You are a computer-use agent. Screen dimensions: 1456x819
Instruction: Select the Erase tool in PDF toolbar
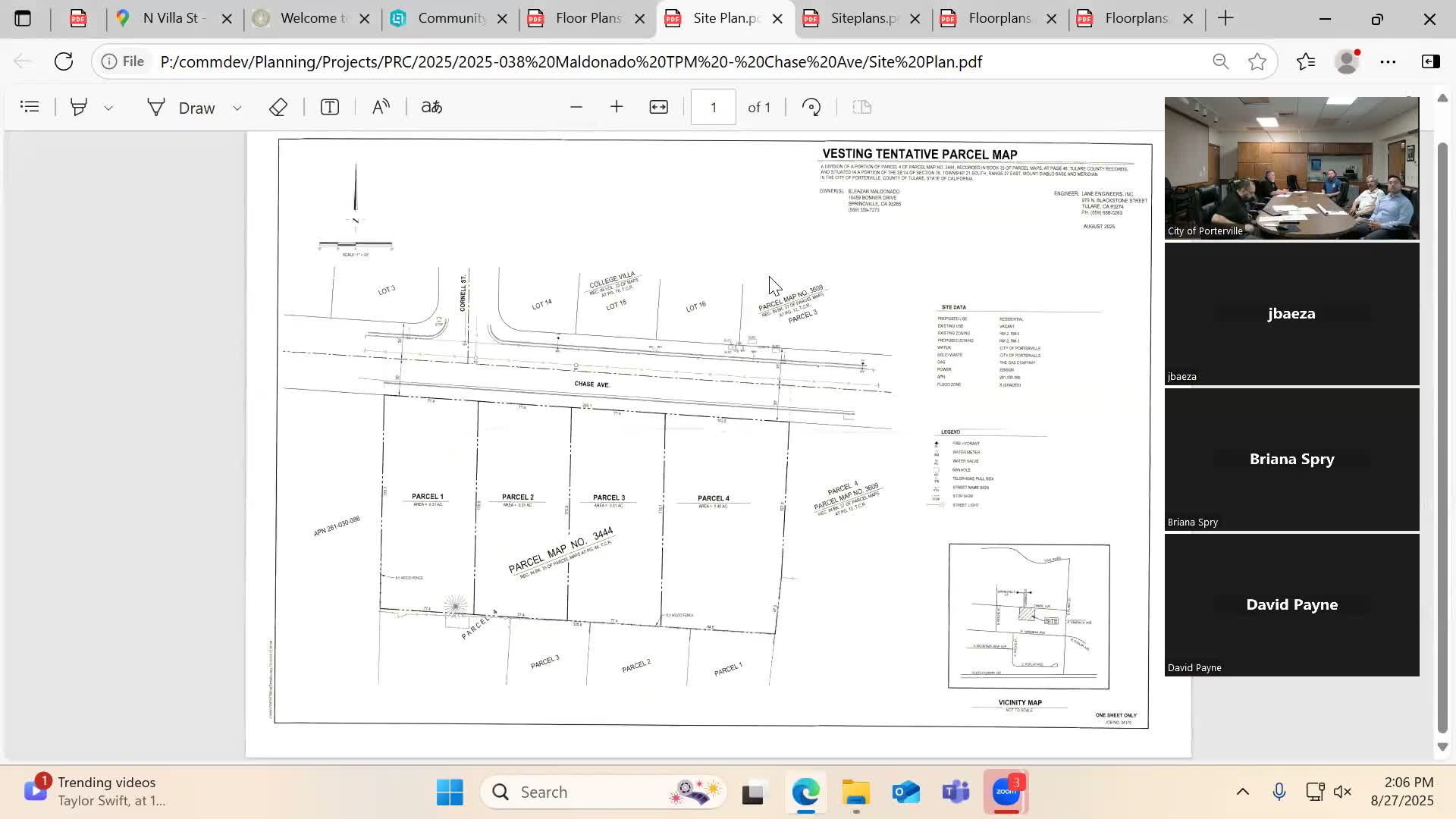tap(278, 106)
